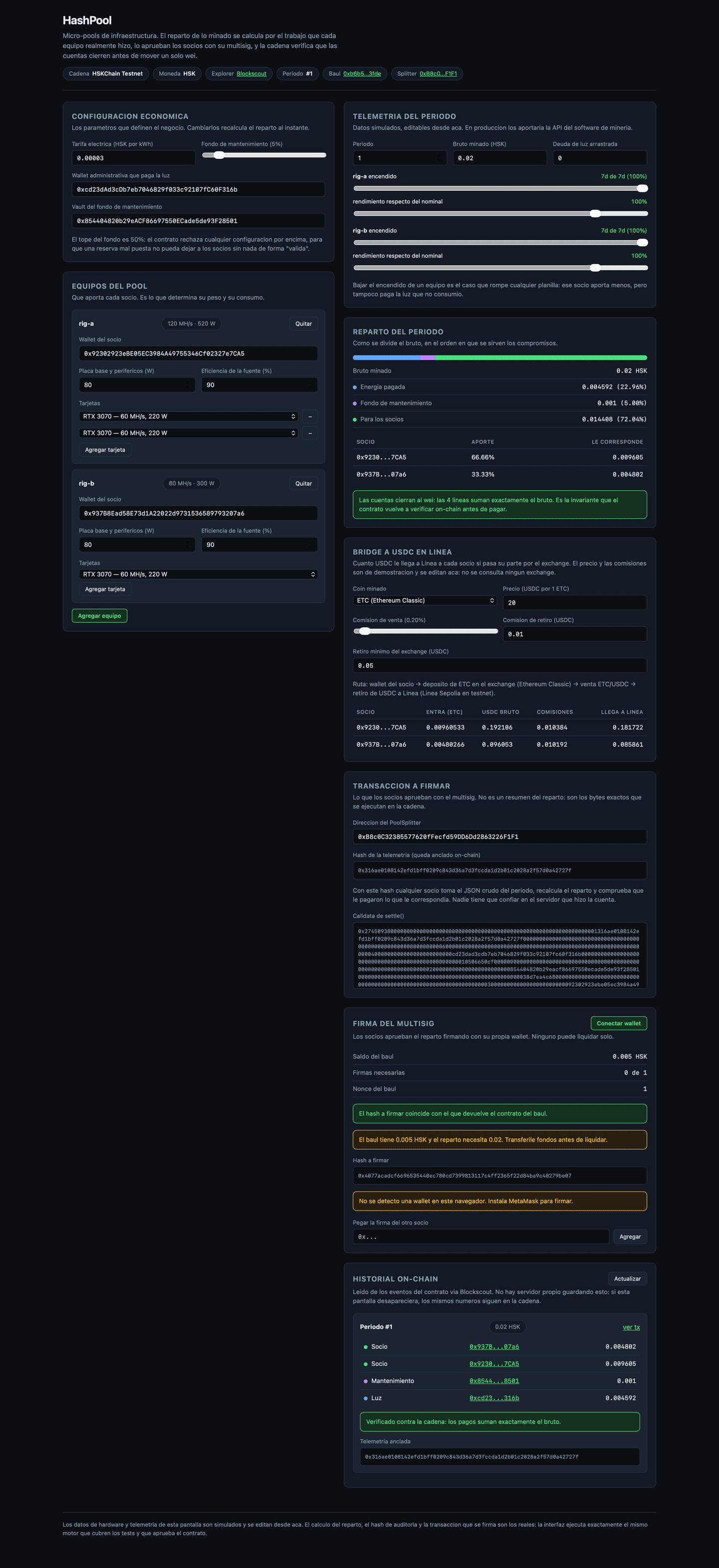The width and height of the screenshot is (719, 1568).
Task: Click the Tarifa electrica input field
Action: [133, 158]
